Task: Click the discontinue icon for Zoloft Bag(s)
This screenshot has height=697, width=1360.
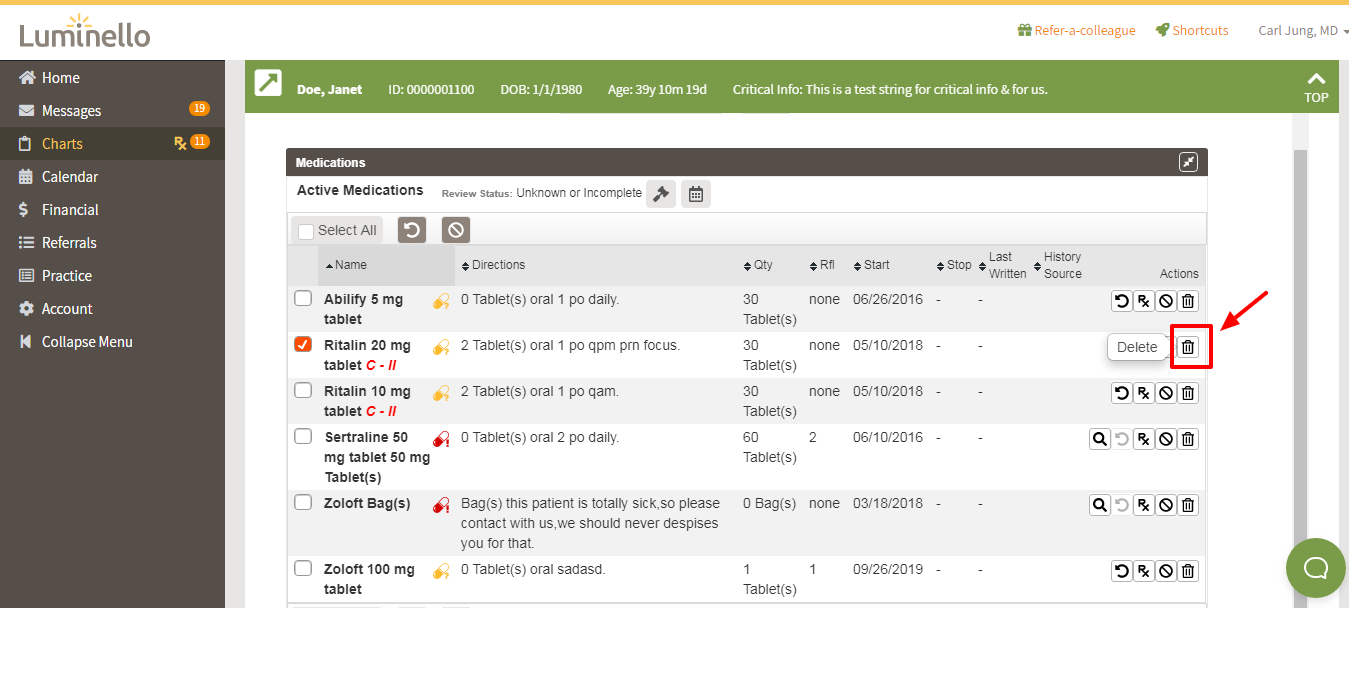Action: (x=1166, y=505)
